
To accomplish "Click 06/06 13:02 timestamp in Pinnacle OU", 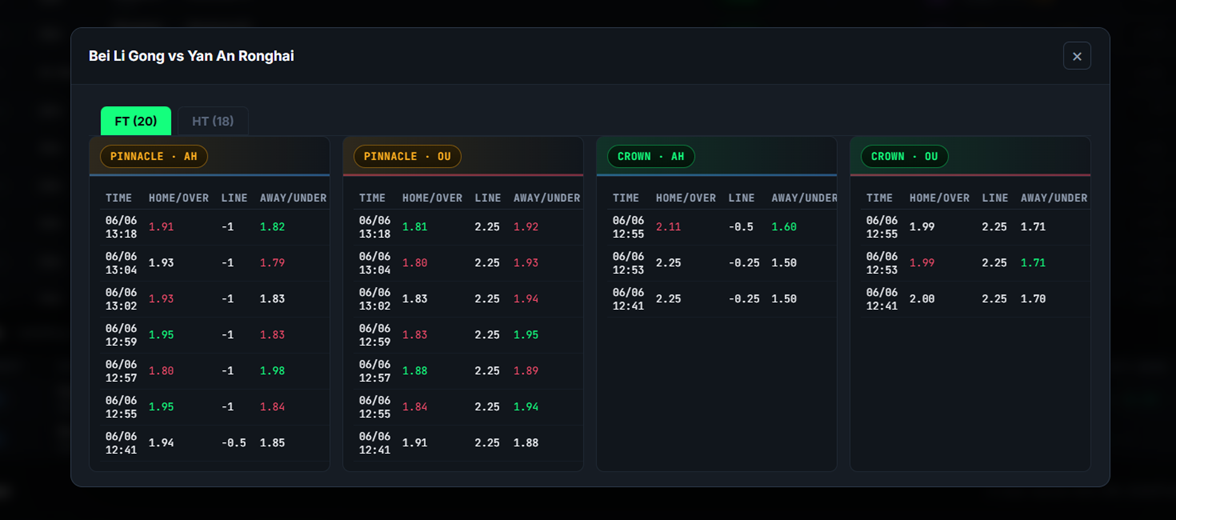I will 375,299.
